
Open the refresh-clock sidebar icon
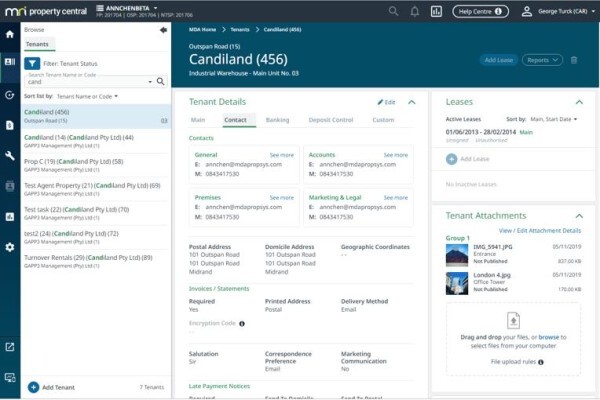(10, 95)
